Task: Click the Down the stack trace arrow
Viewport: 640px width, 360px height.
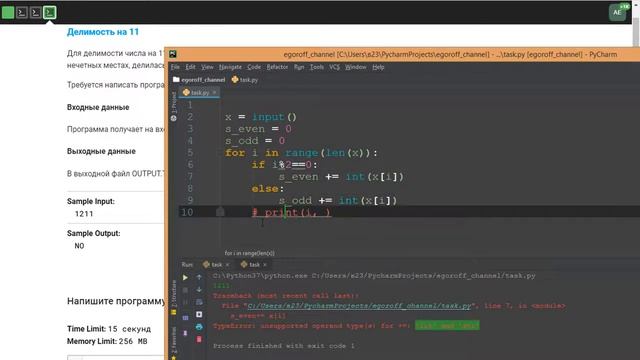Action: click(199, 289)
